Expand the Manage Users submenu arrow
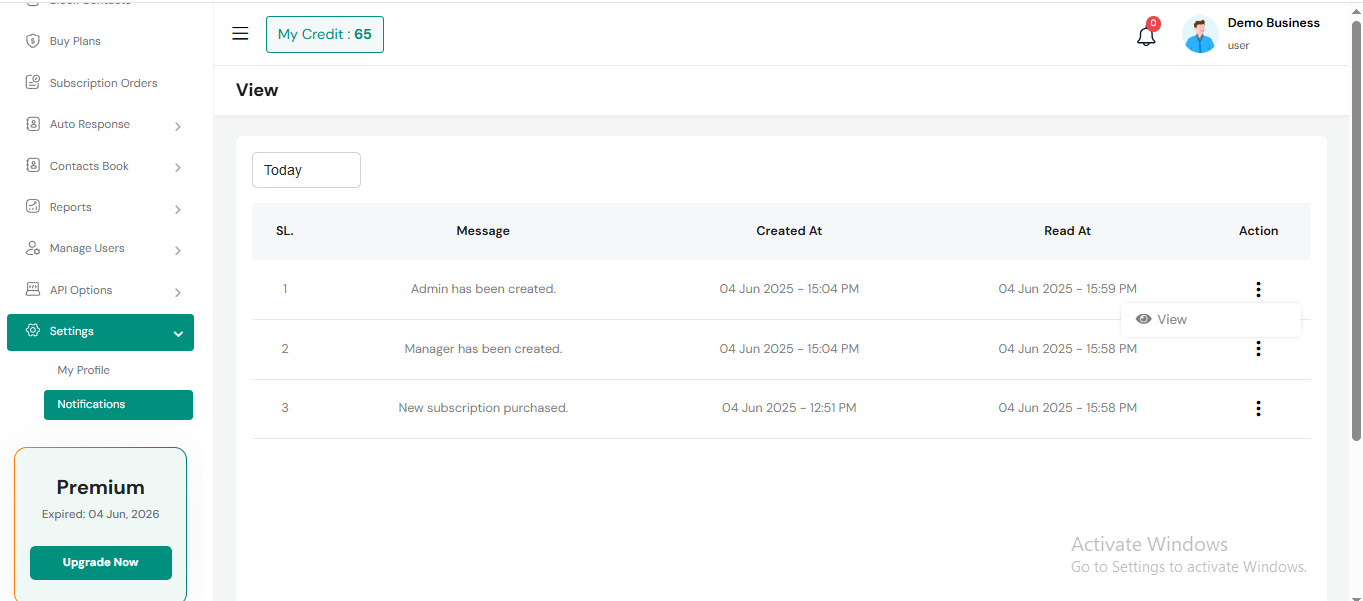1363x601 pixels. pyautogui.click(x=177, y=250)
